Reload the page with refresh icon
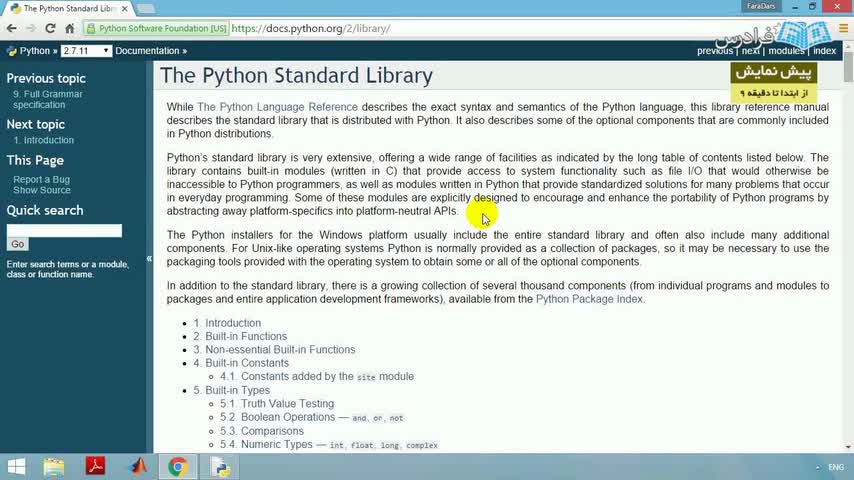Image resolution: width=854 pixels, height=480 pixels. [x=50, y=28]
